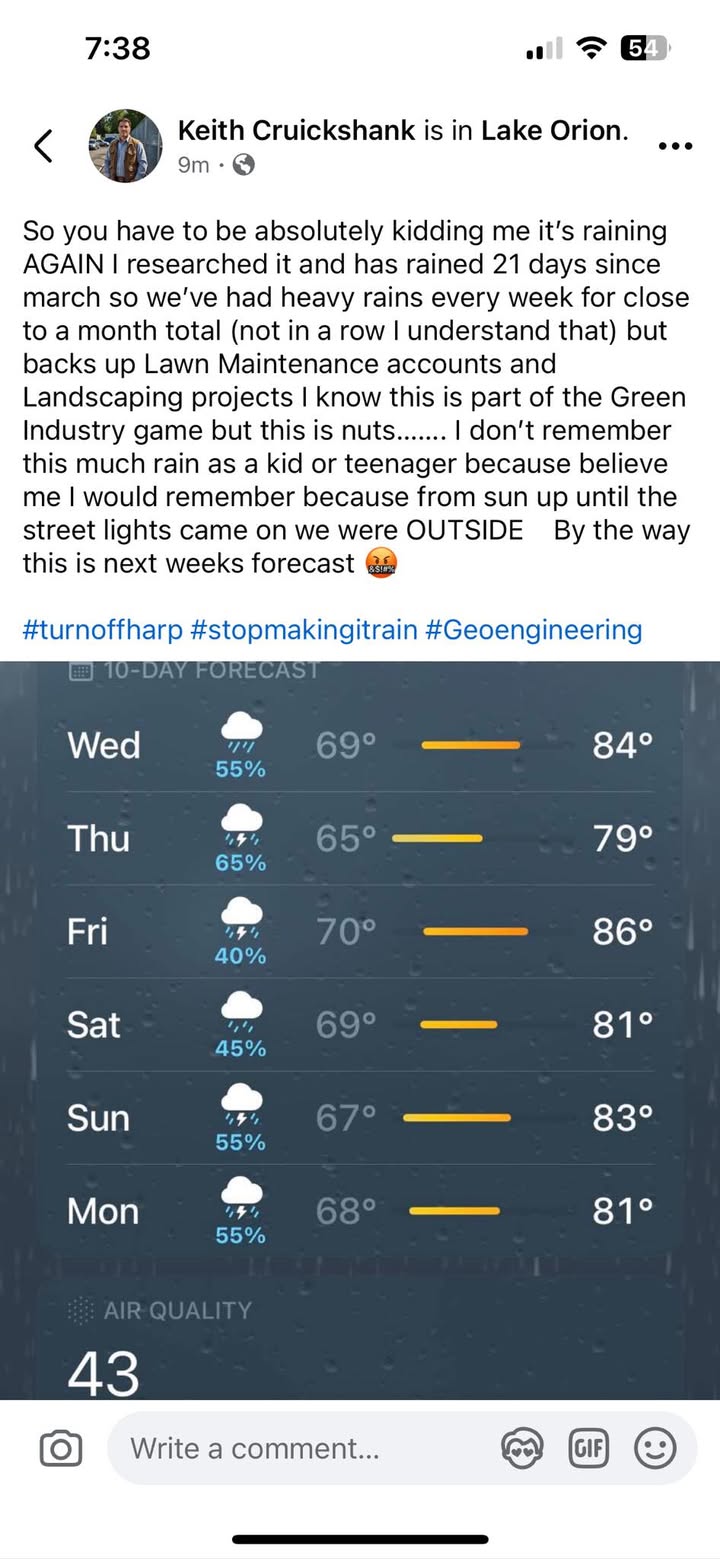Viewport: 720px width, 1559px height.
Task: Tap Keith Cruickshank's profile picture
Action: click(x=126, y=146)
